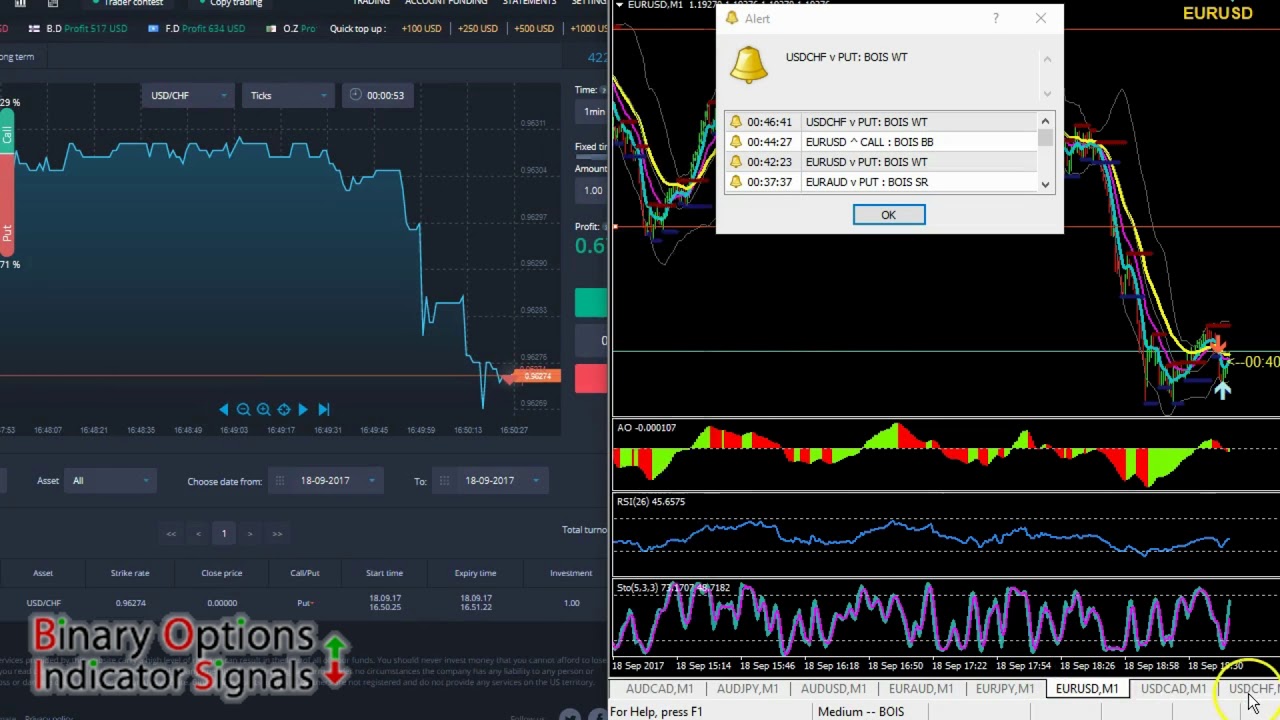Click the EURUSD,M1 chart title arrow icon
1280x720 pixels.
point(620,5)
